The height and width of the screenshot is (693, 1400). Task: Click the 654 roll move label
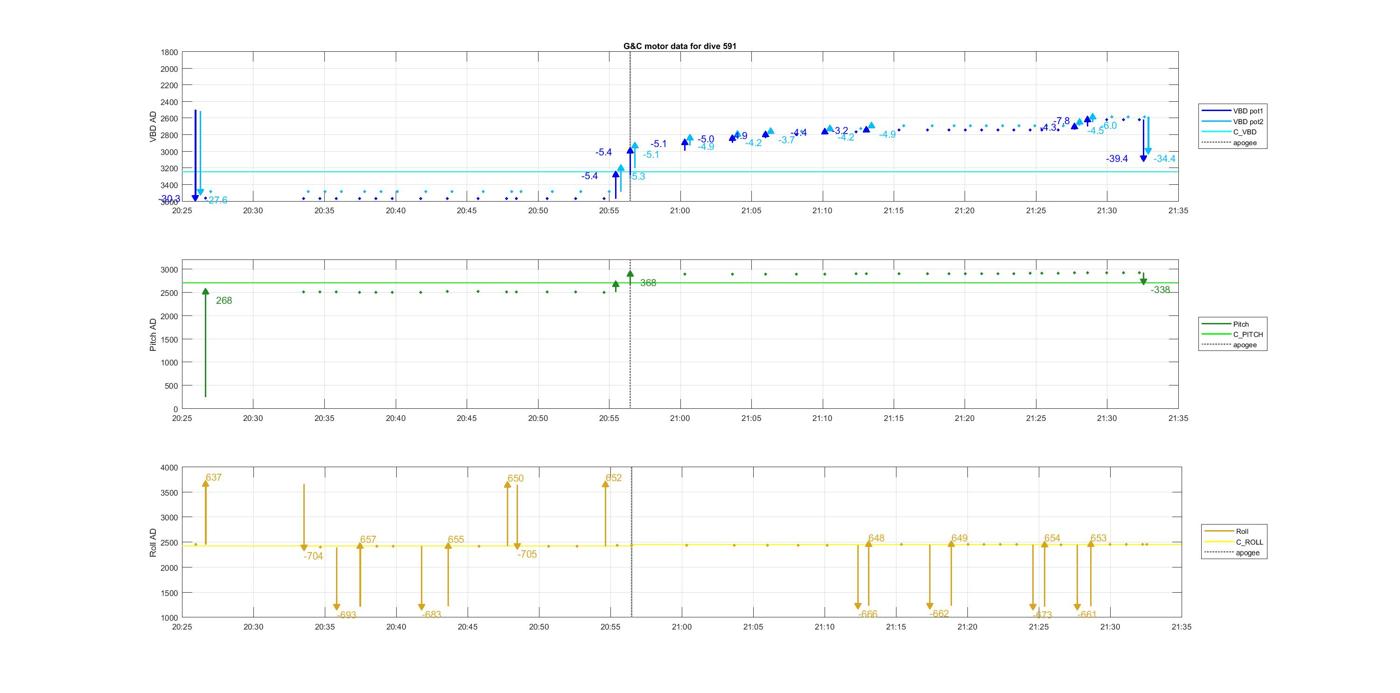(1052, 539)
